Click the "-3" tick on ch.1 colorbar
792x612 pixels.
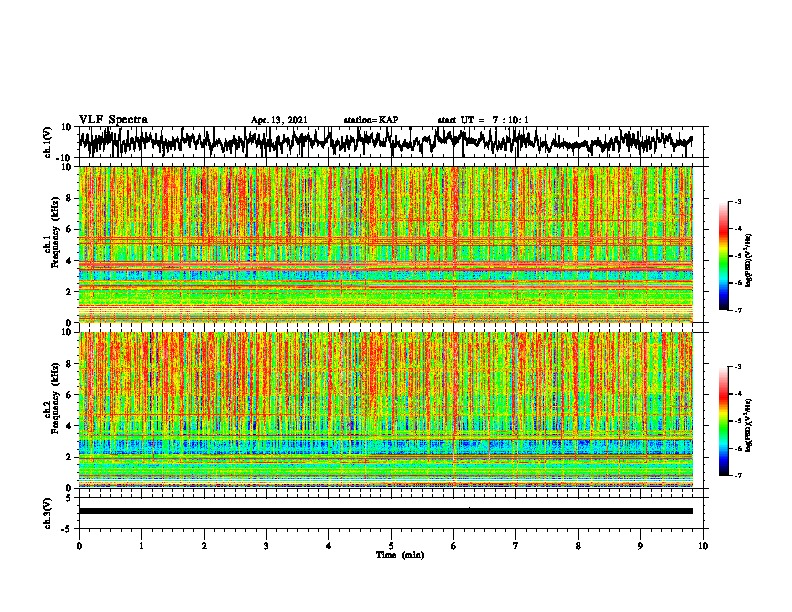coord(737,201)
